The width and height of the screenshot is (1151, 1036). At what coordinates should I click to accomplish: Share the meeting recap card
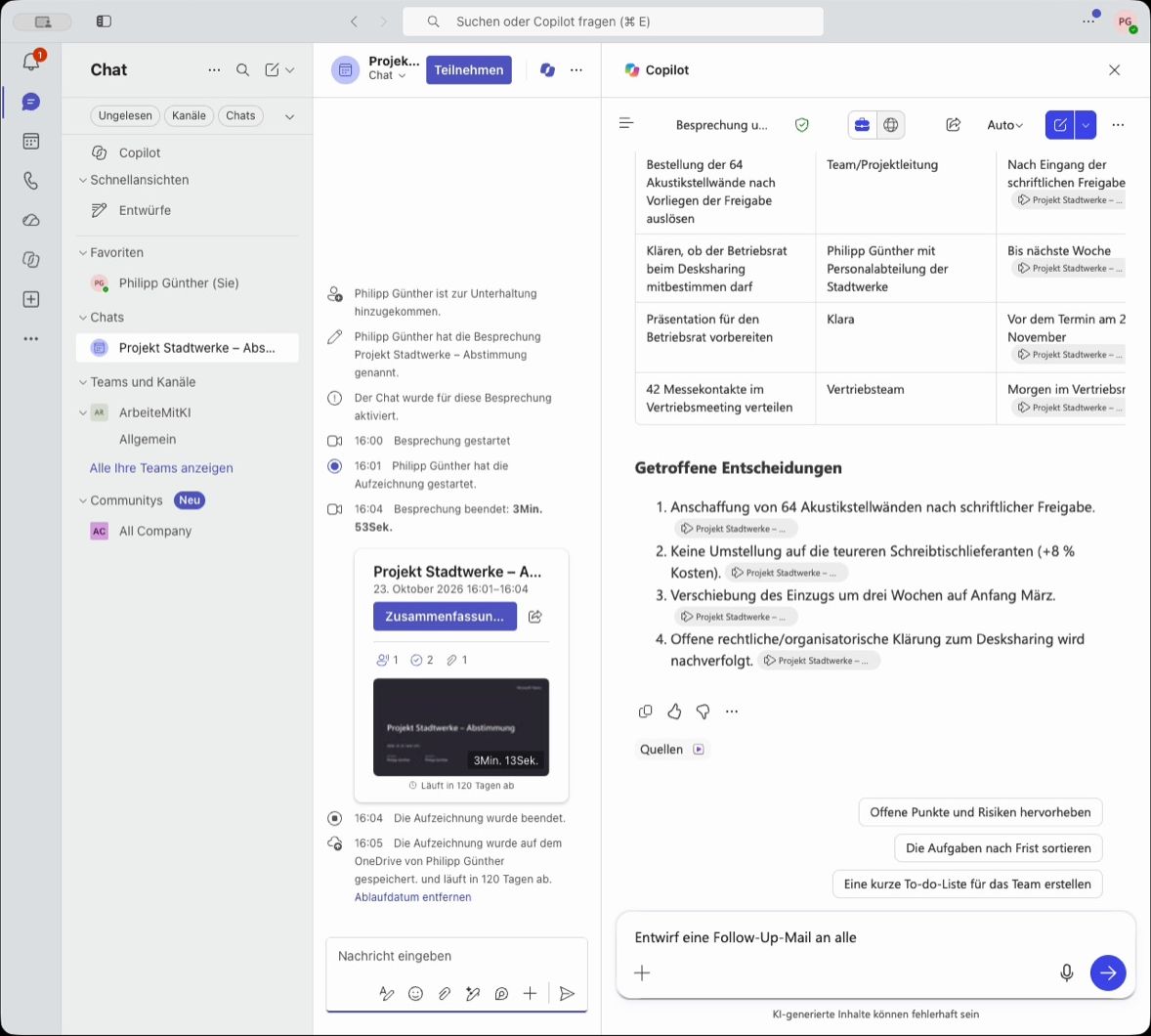(x=535, y=616)
